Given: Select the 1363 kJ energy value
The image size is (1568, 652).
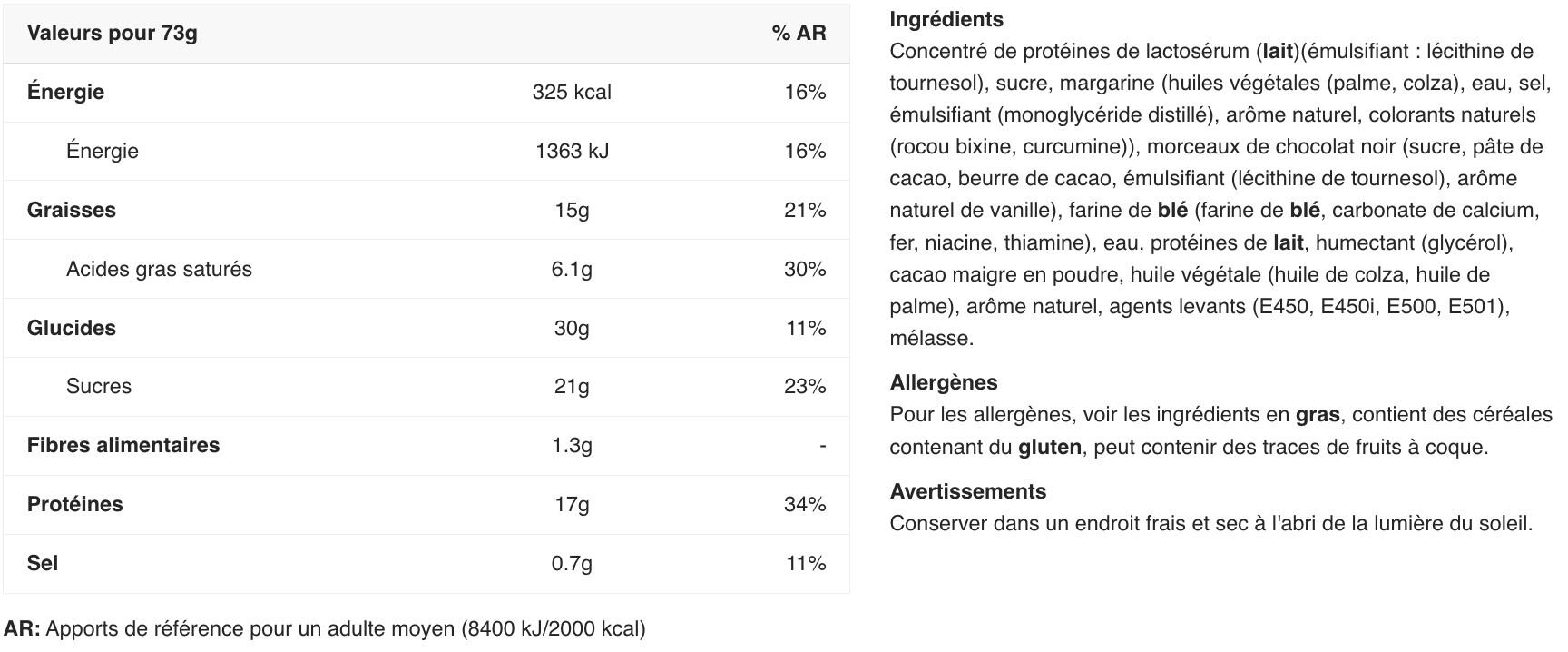Looking at the screenshot, I should [572, 151].
